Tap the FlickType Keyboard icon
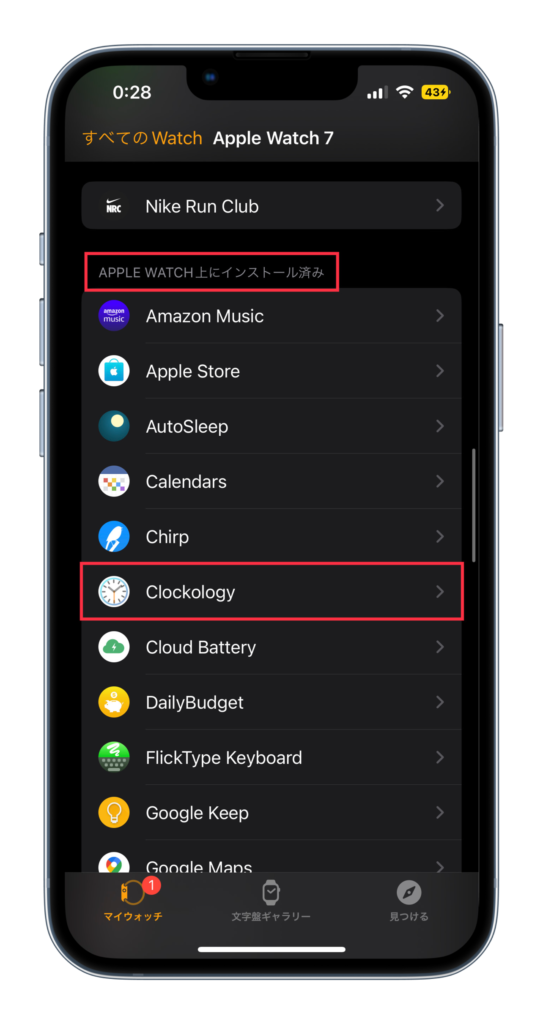The width and height of the screenshot is (543, 1024). 114,758
